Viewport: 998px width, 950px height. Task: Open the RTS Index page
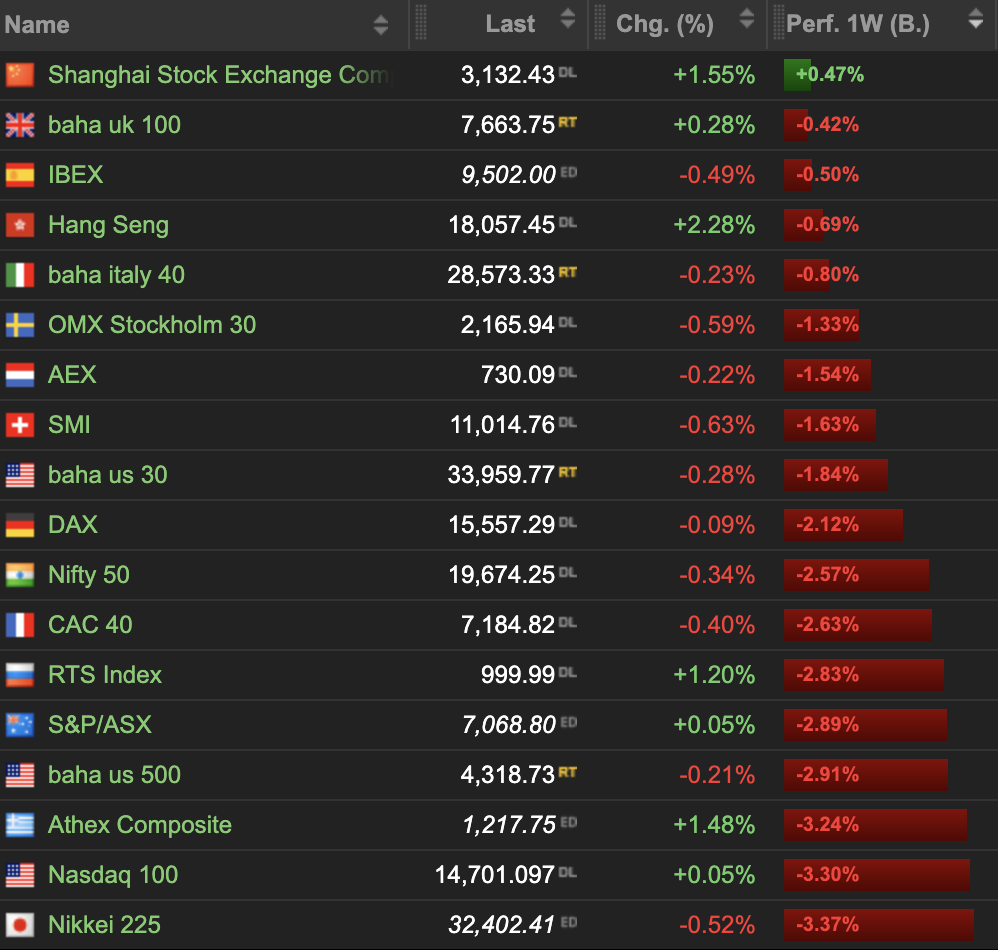(105, 675)
